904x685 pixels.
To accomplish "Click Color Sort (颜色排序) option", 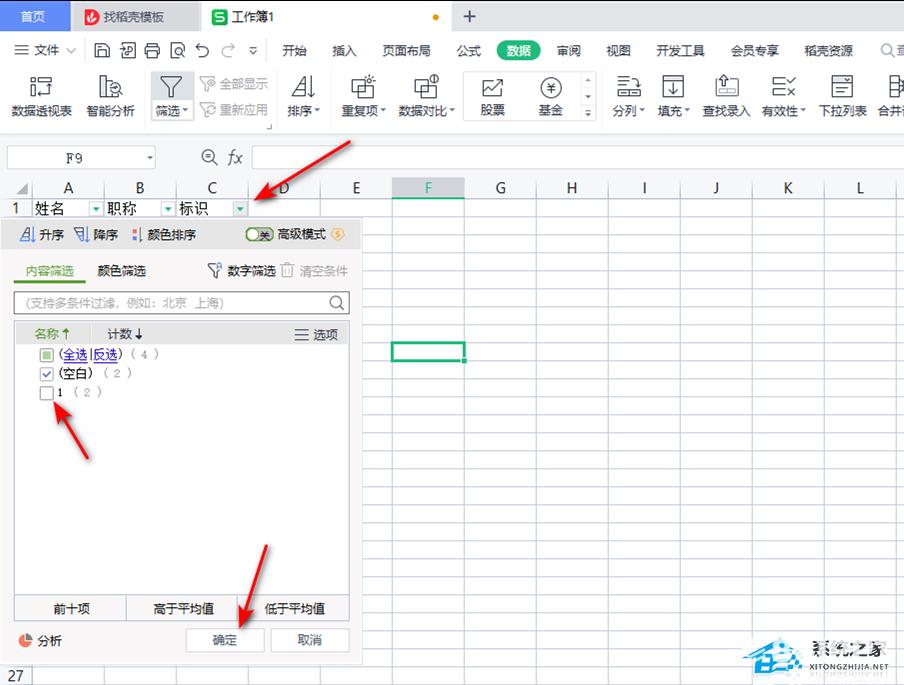I will coord(164,234).
